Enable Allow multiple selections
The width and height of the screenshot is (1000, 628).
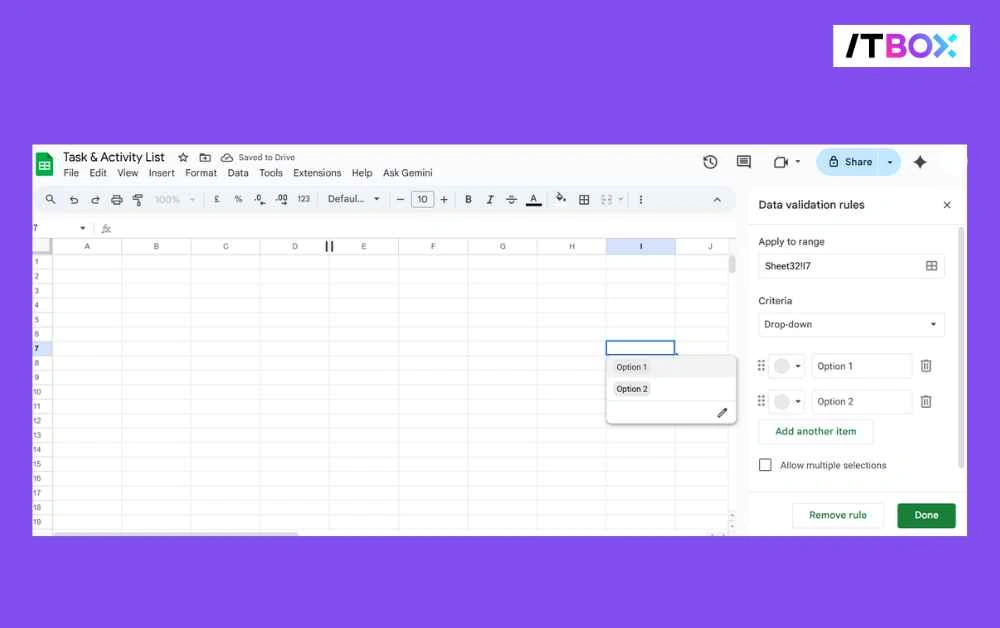[x=765, y=464]
